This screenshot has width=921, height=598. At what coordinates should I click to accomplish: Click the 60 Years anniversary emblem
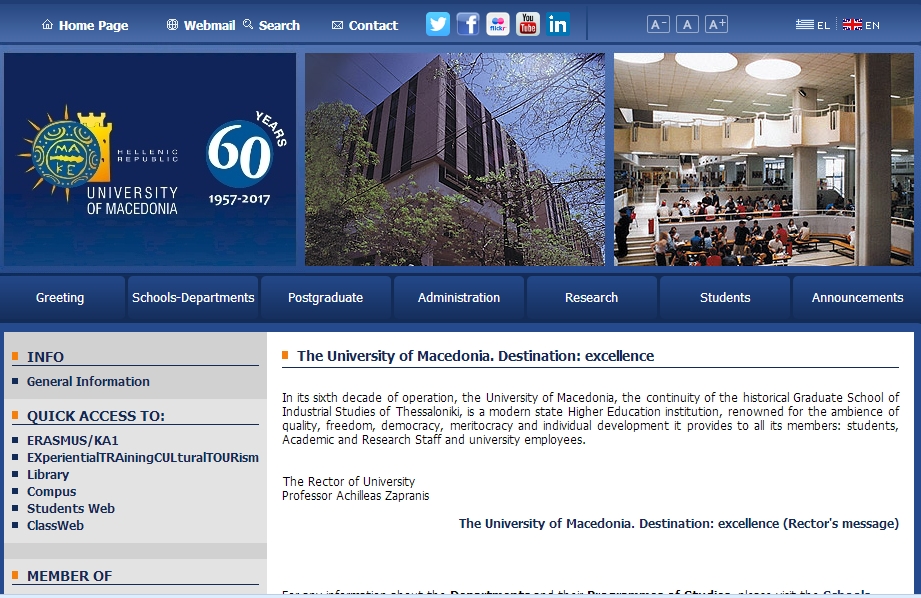pos(245,159)
